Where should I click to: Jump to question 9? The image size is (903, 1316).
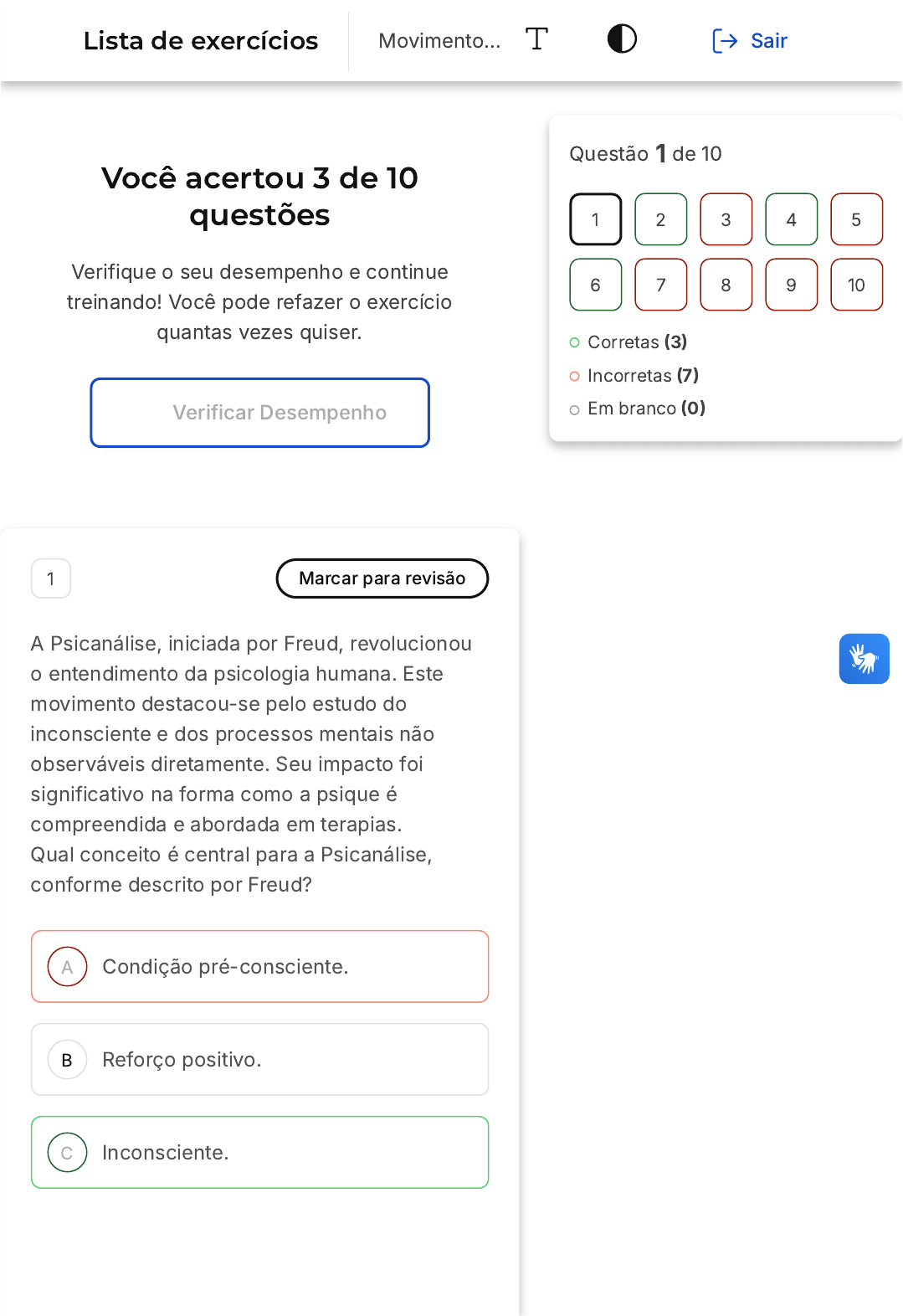point(791,285)
